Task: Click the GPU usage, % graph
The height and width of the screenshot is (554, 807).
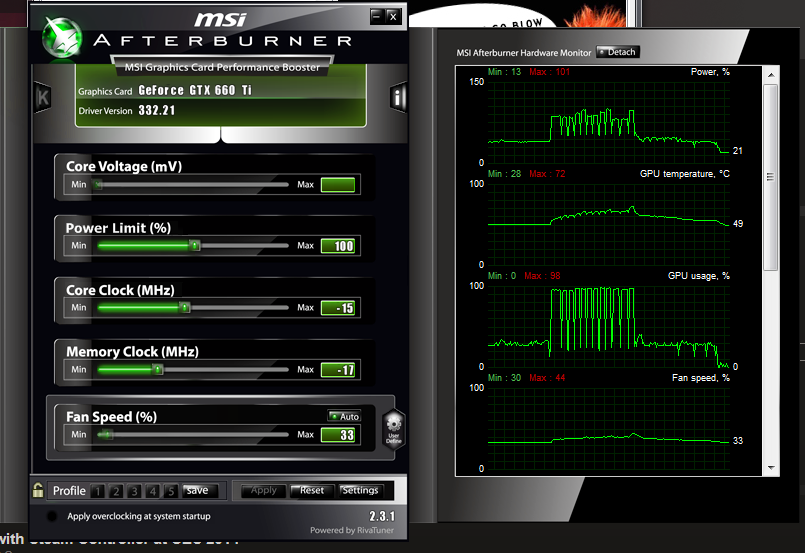Action: 608,326
